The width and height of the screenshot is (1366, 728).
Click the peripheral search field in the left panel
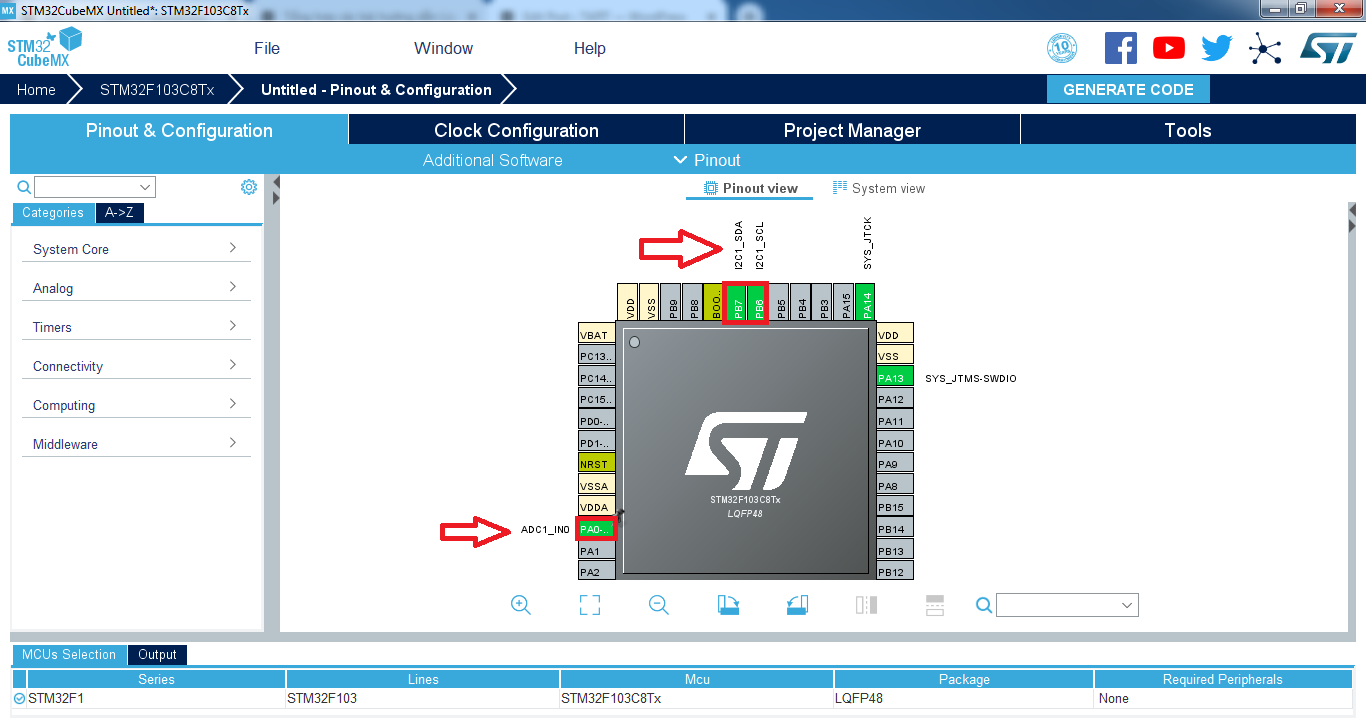click(x=94, y=187)
